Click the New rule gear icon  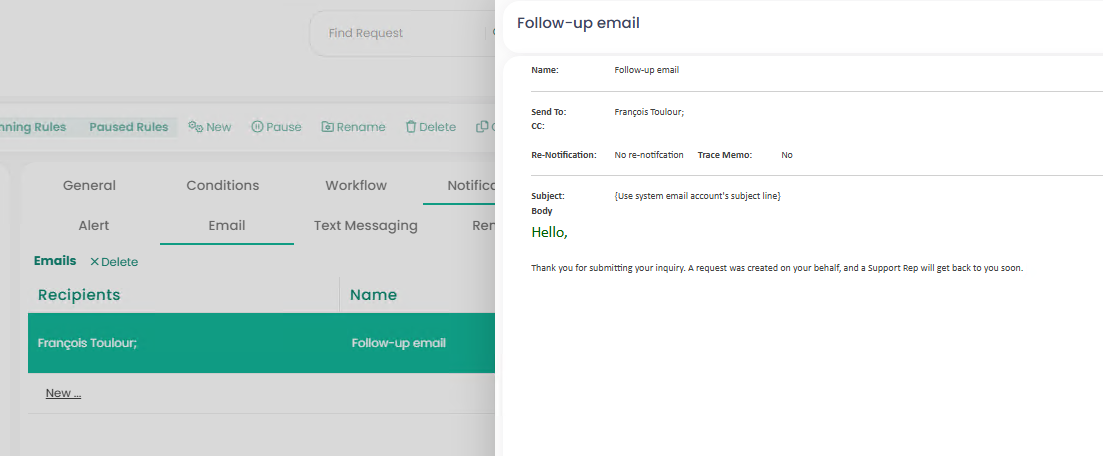(x=196, y=127)
